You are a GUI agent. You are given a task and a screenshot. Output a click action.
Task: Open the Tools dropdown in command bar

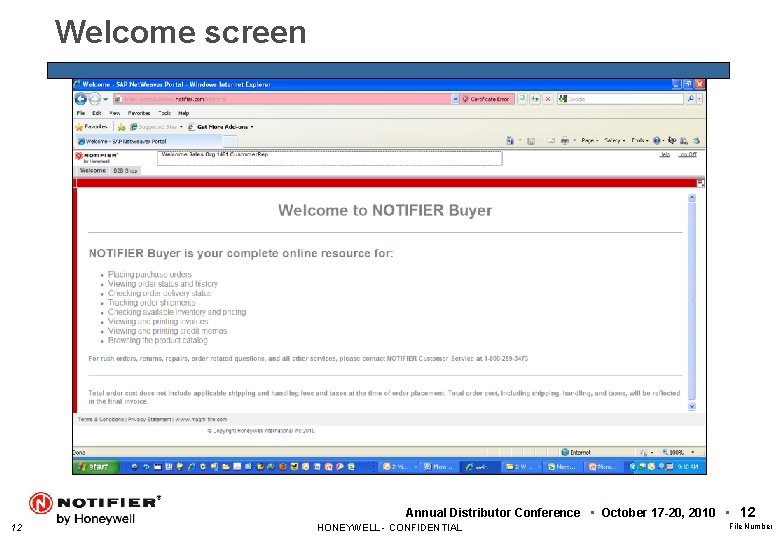point(640,141)
